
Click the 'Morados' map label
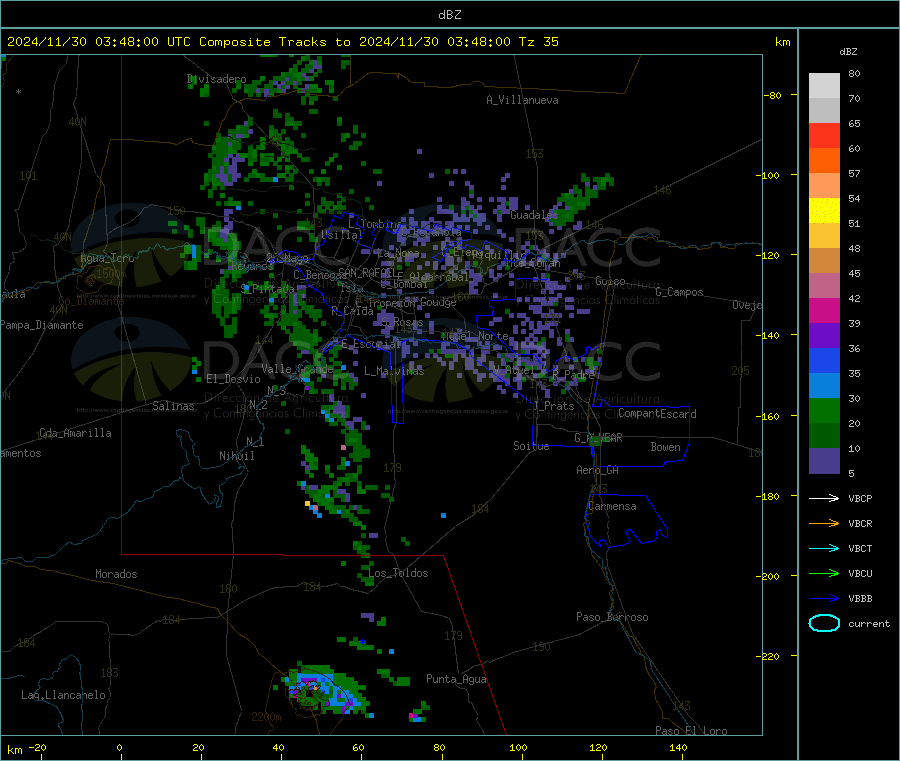tap(116, 574)
